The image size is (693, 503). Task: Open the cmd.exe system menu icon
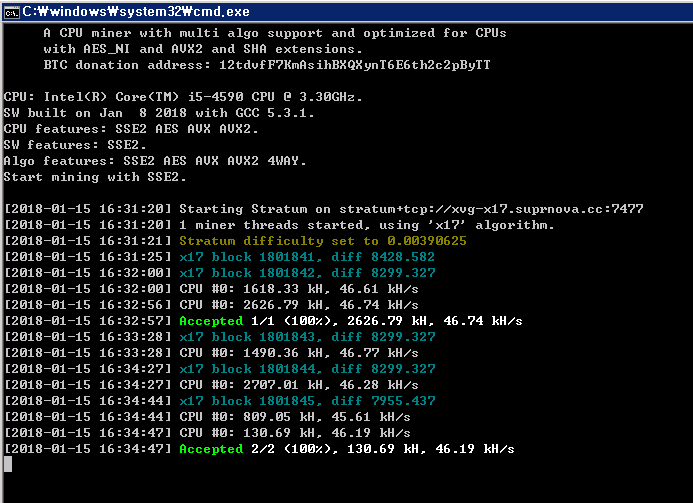click(11, 12)
